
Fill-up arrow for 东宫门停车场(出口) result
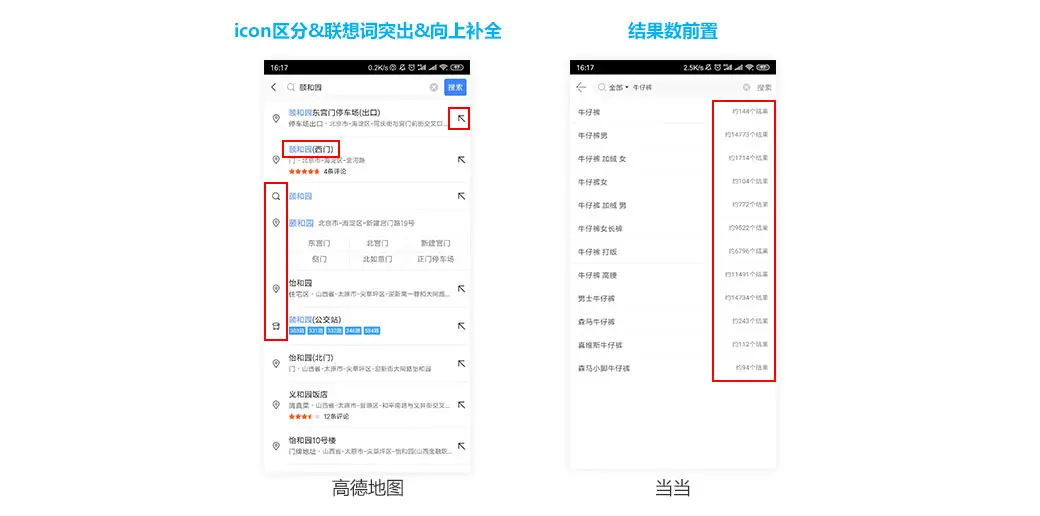(x=462, y=119)
